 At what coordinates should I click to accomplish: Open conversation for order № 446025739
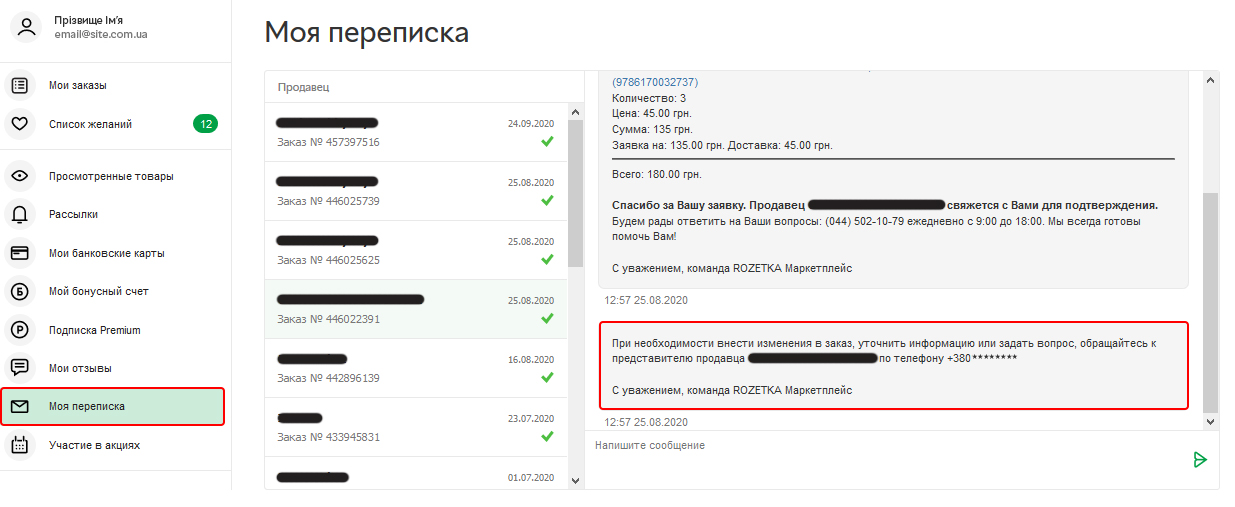(416, 192)
